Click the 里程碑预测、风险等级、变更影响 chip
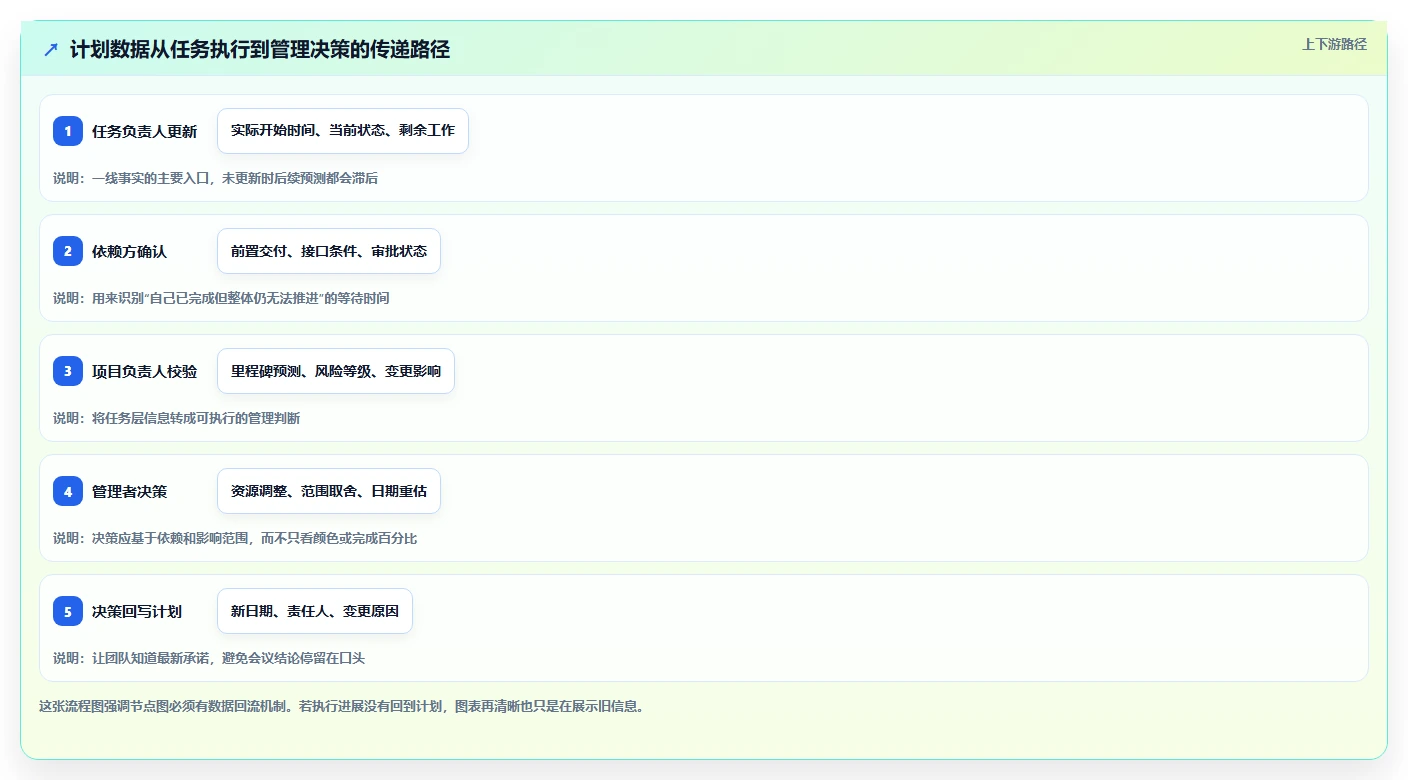This screenshot has height=780, width=1408. tap(336, 371)
